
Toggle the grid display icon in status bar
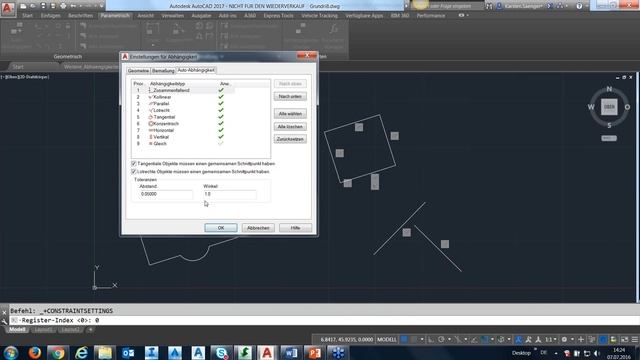point(404,340)
